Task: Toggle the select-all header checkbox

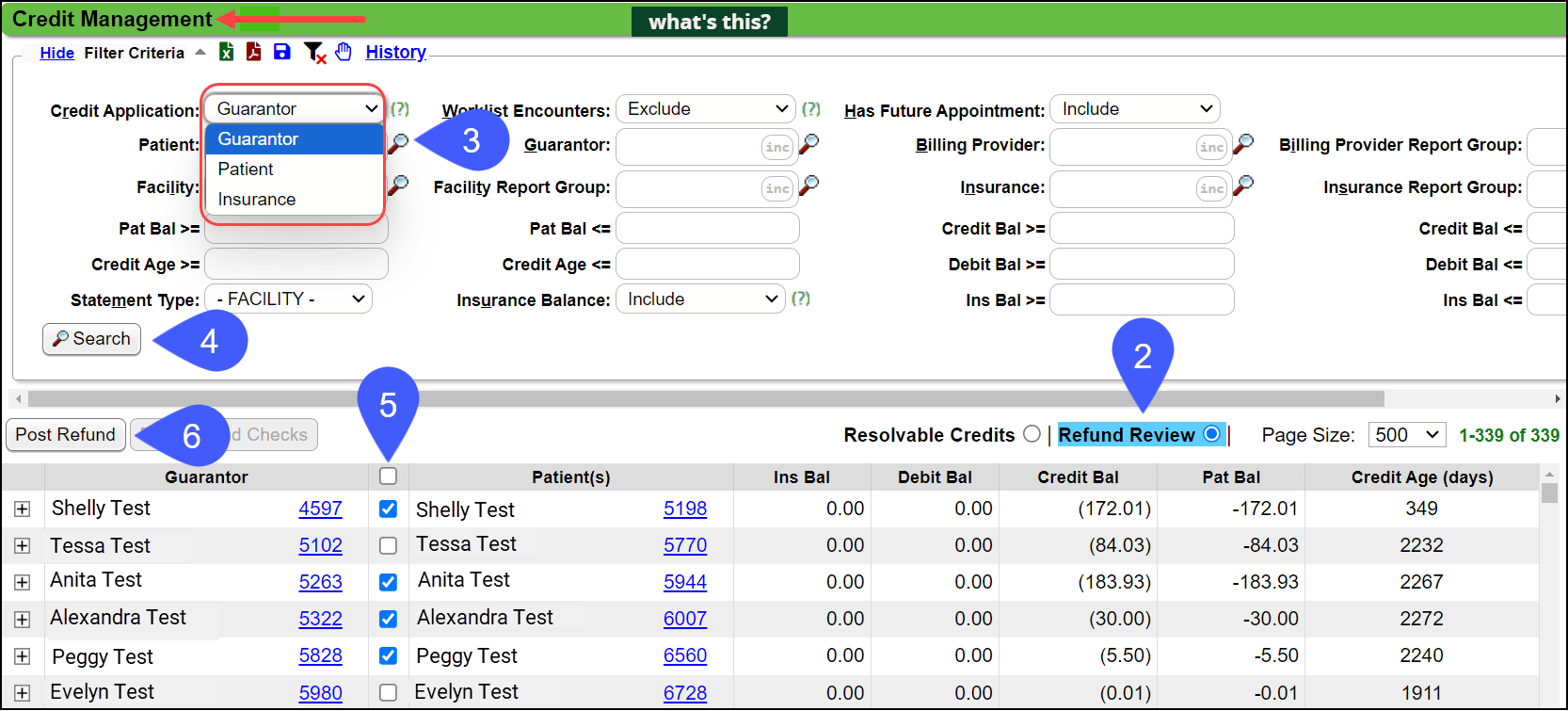Action: click(388, 476)
